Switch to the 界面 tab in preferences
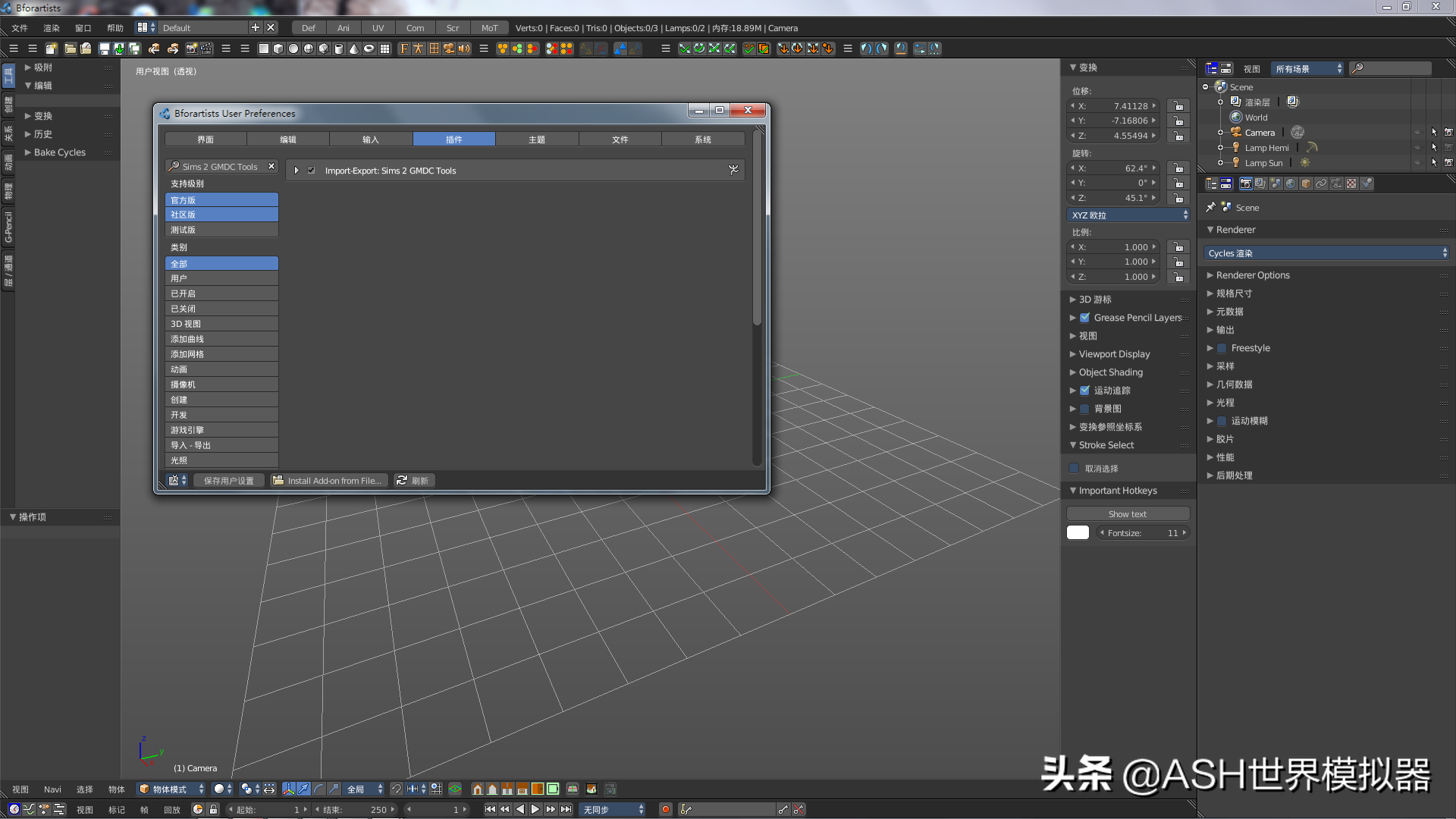 206,139
